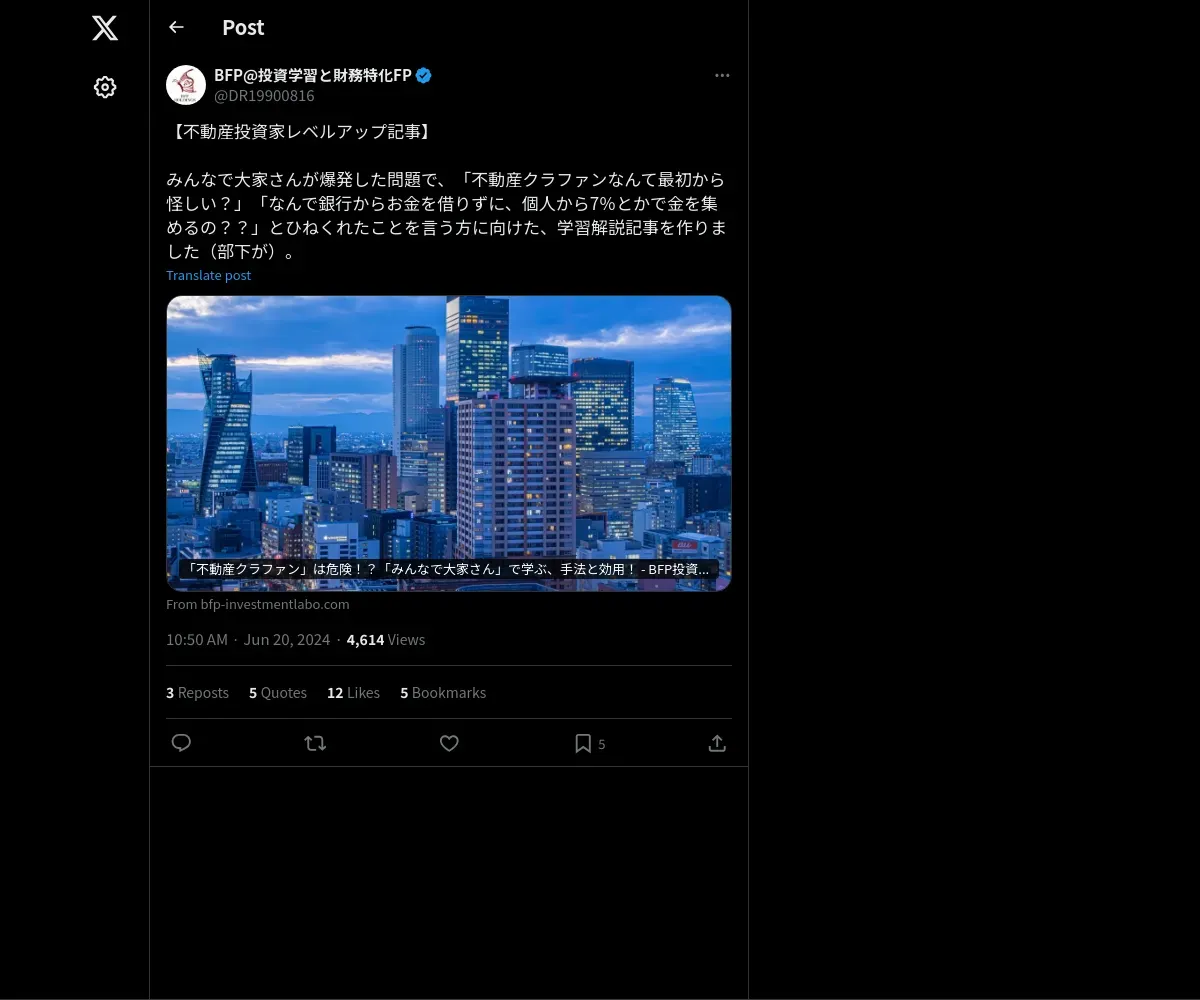Click the share upload icon
The width and height of the screenshot is (1200, 1000).
(x=717, y=743)
